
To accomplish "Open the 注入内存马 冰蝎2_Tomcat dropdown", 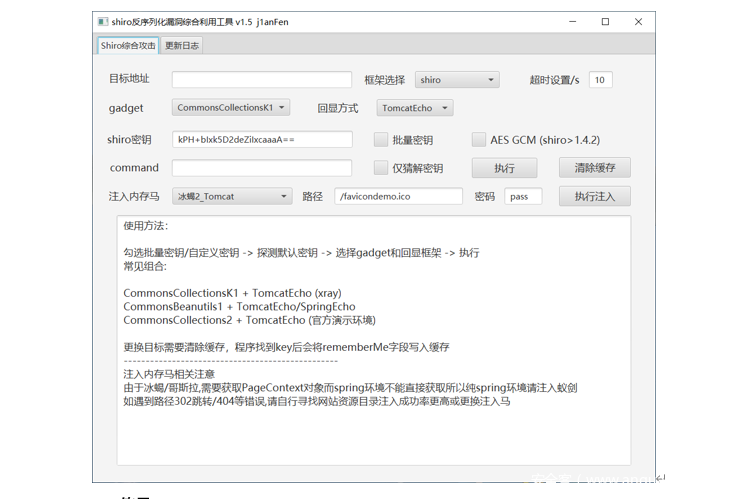I will 232,196.
